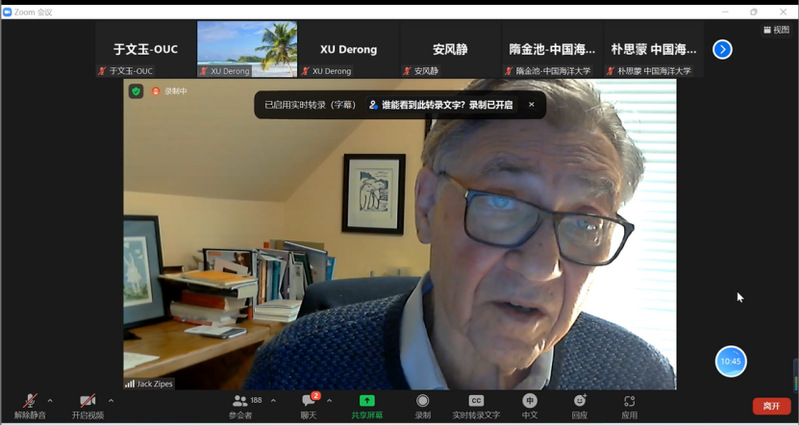Open the 聊天 chat panel
The width and height of the screenshot is (799, 425).
coord(309,405)
